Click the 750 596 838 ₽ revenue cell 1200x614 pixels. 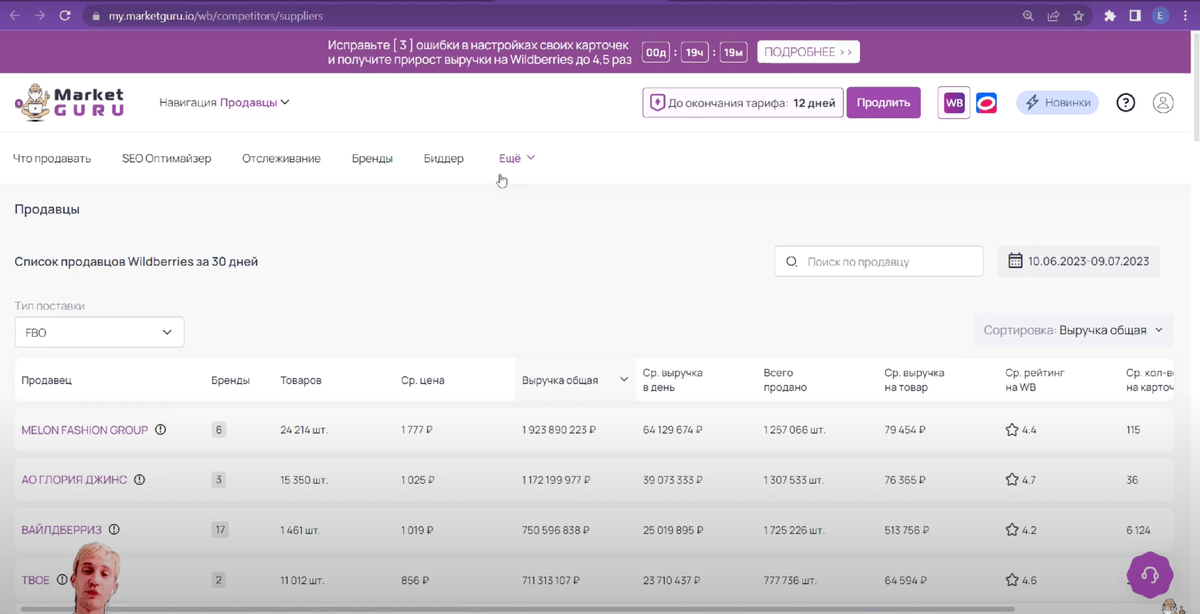(555, 530)
